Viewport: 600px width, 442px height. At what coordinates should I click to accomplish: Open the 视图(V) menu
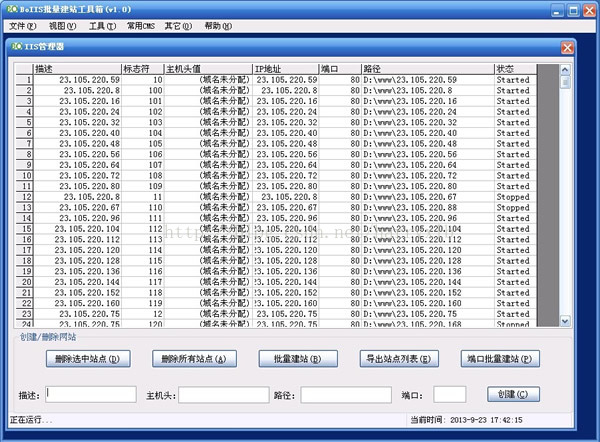[x=63, y=26]
